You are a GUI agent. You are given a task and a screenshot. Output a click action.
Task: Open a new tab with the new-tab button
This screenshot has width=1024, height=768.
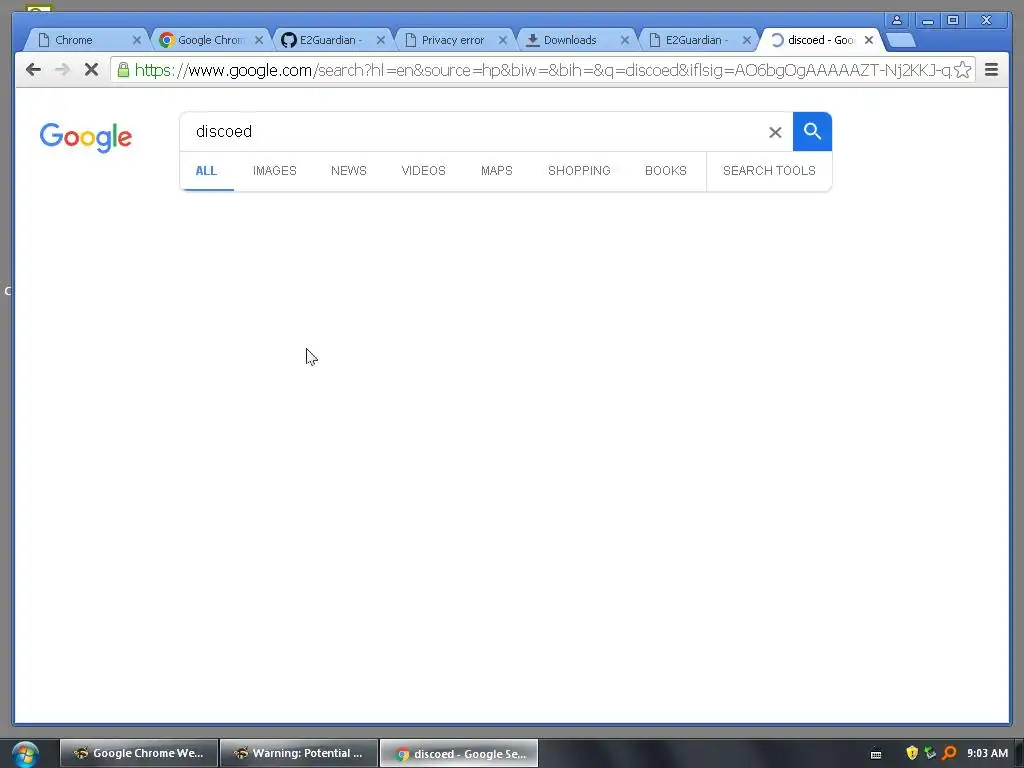[901, 40]
